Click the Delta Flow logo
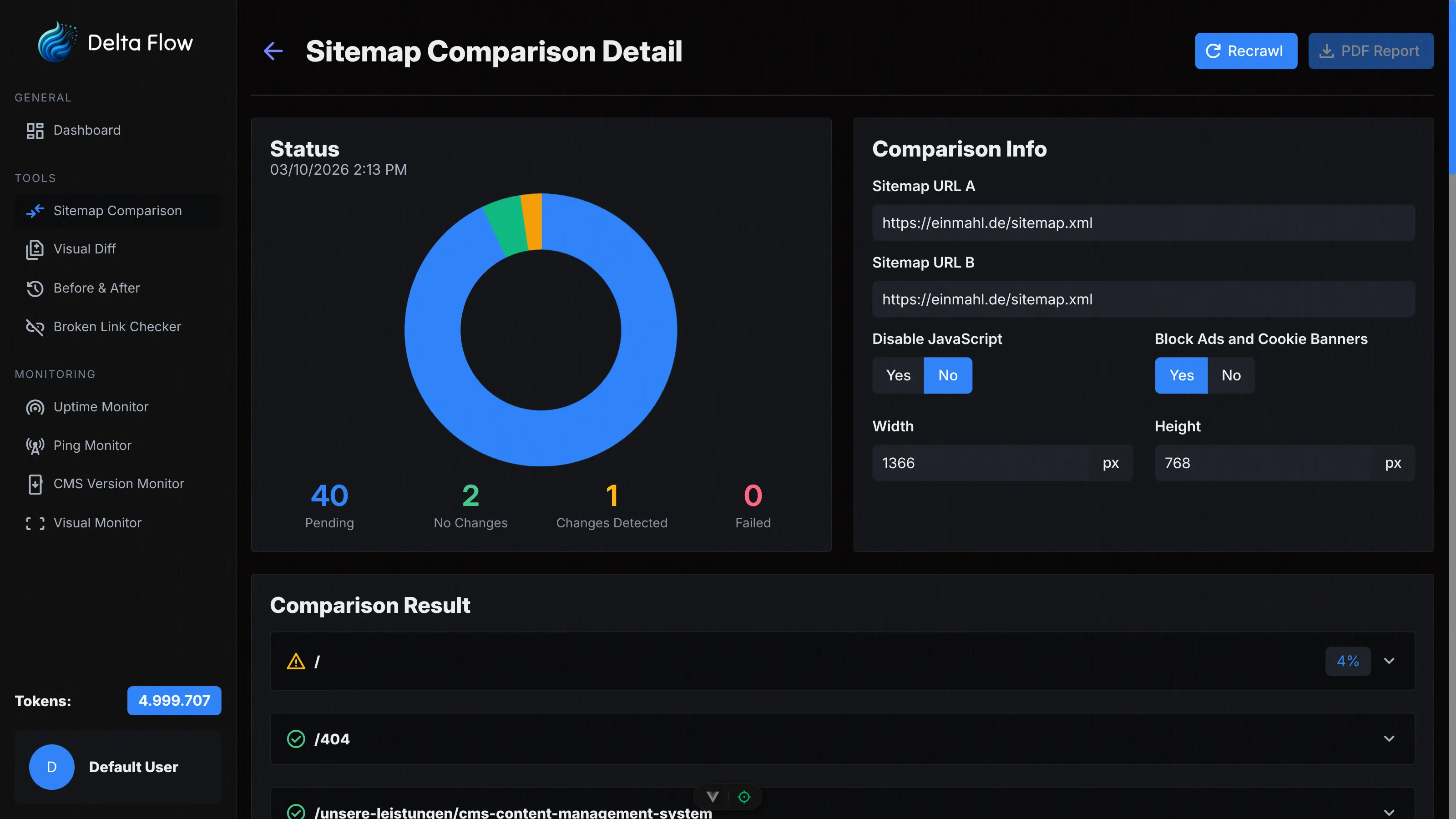This screenshot has width=1456, height=819. [x=56, y=42]
